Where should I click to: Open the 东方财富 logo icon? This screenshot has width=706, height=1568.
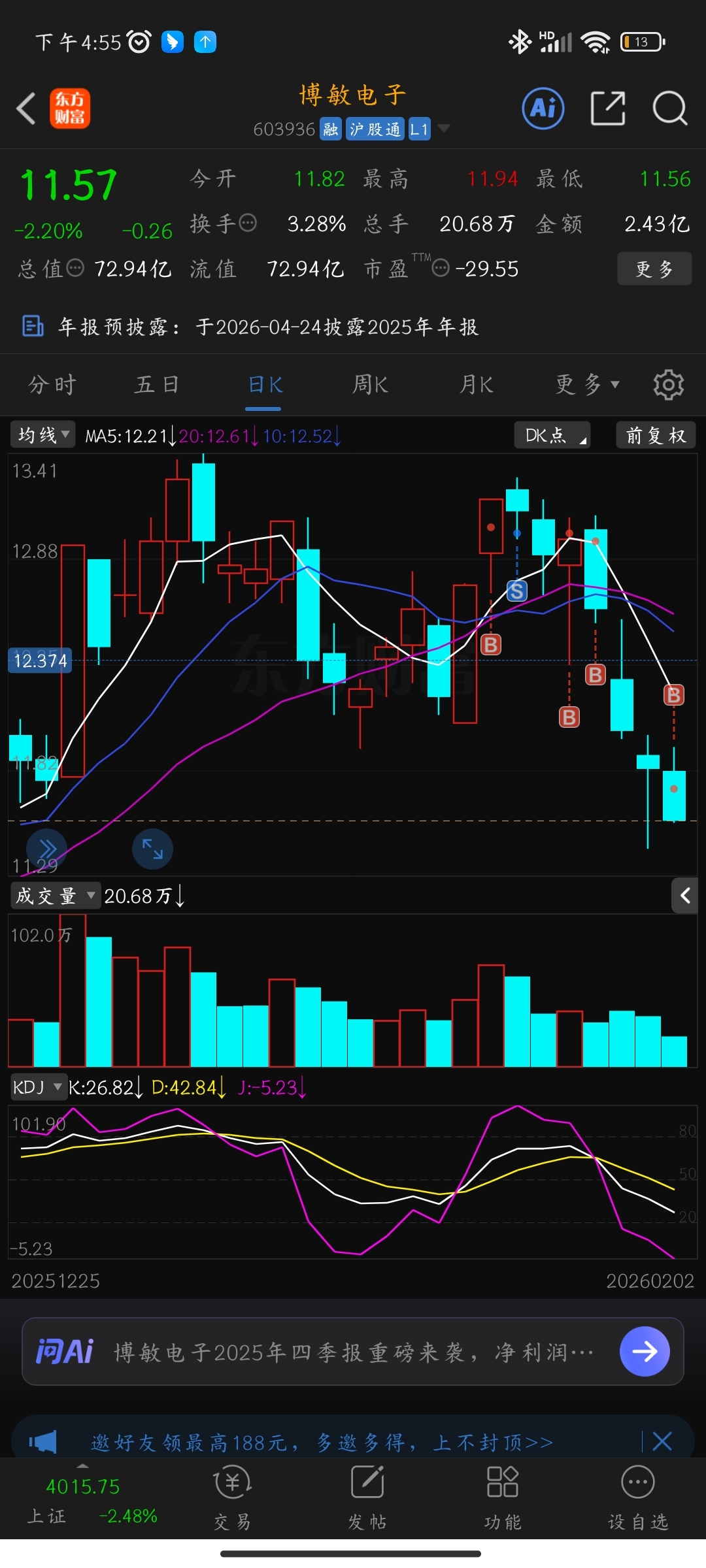pos(70,108)
